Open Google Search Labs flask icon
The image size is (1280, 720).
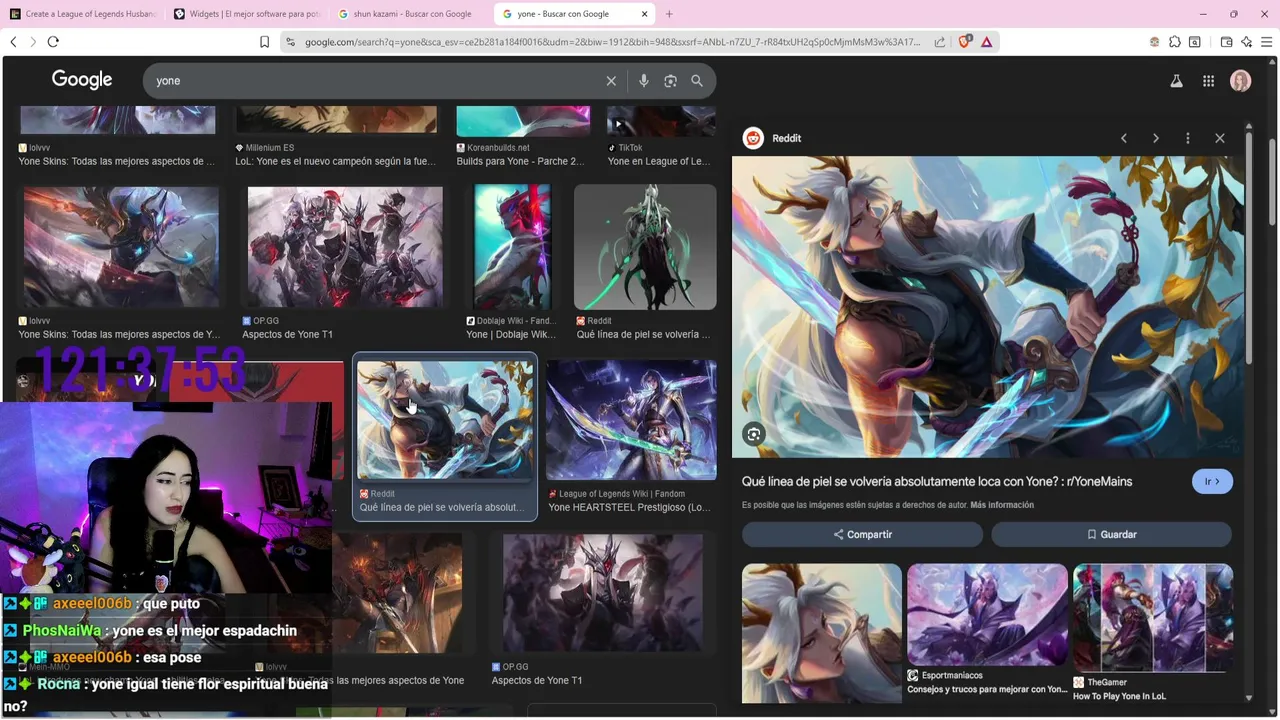(1177, 81)
